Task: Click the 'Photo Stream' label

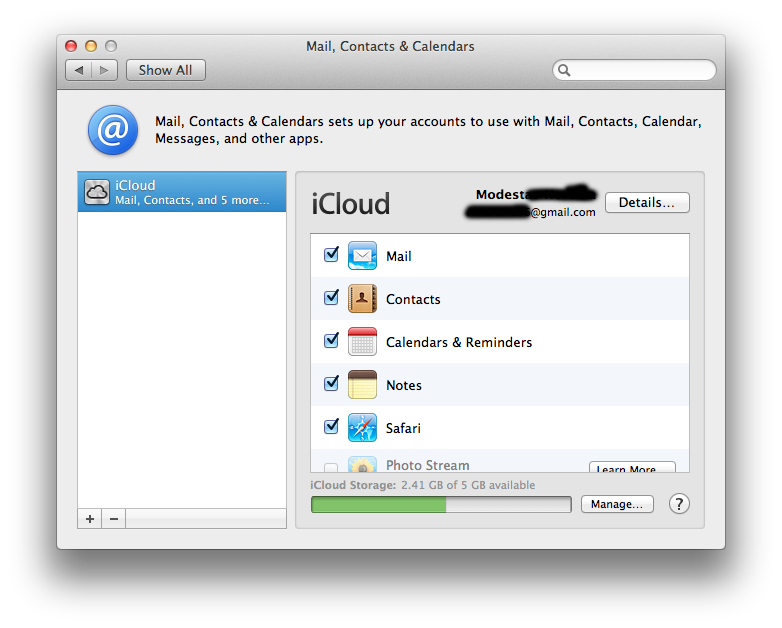Action: click(428, 465)
